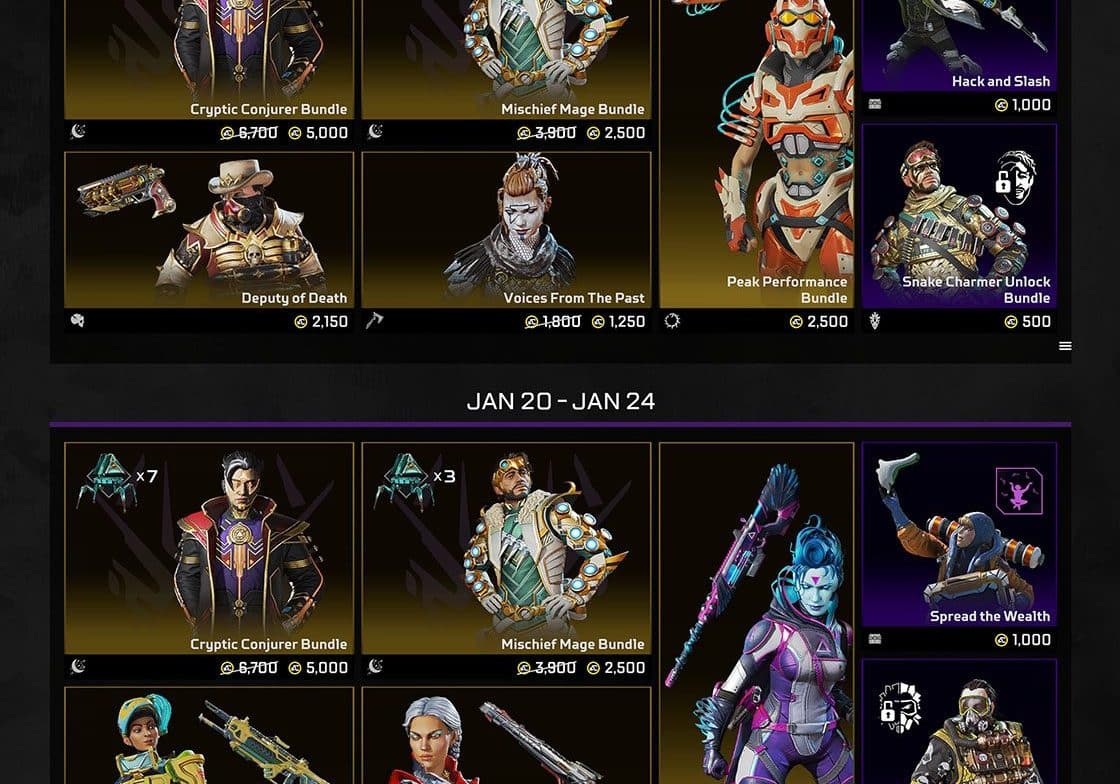Click the emblem icon left of the 500 price

point(874,321)
